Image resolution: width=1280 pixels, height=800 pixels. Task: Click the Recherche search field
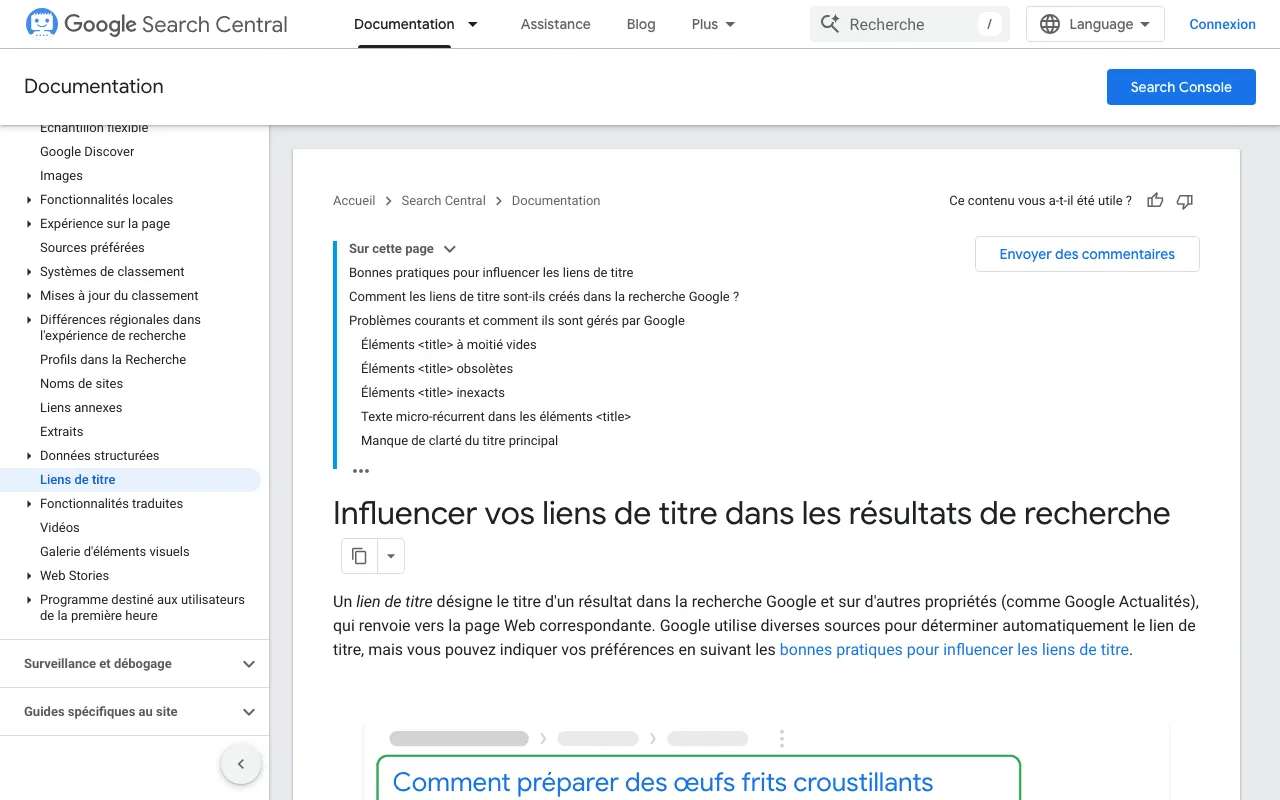click(910, 24)
